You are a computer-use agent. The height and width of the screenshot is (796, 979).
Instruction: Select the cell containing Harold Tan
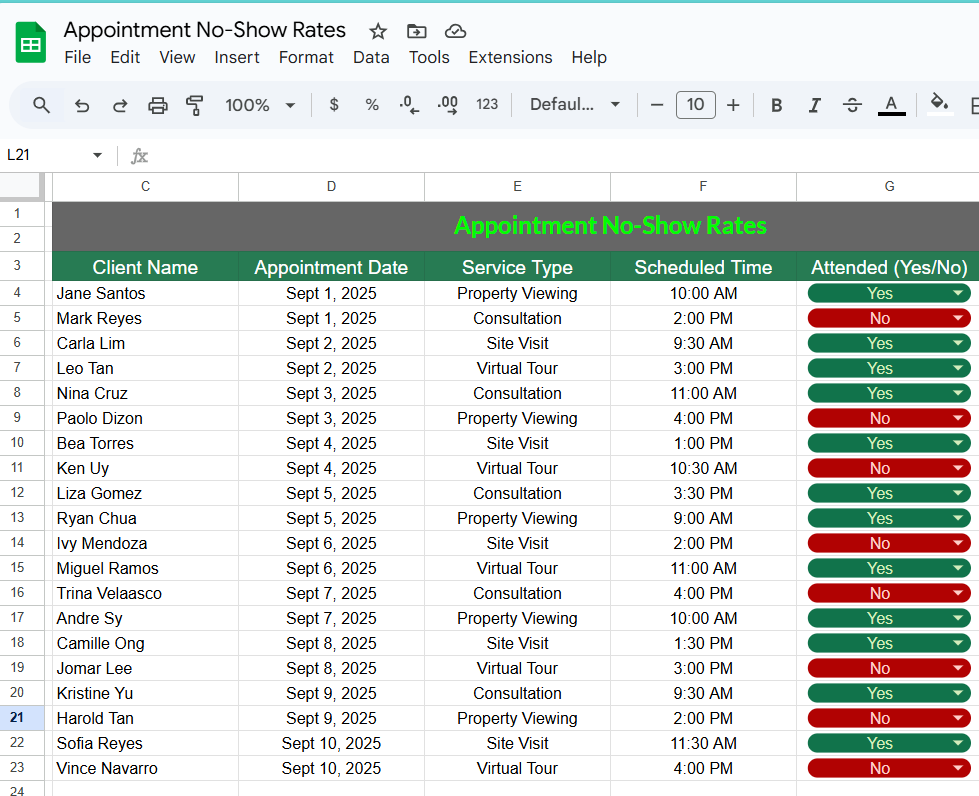click(x=145, y=718)
